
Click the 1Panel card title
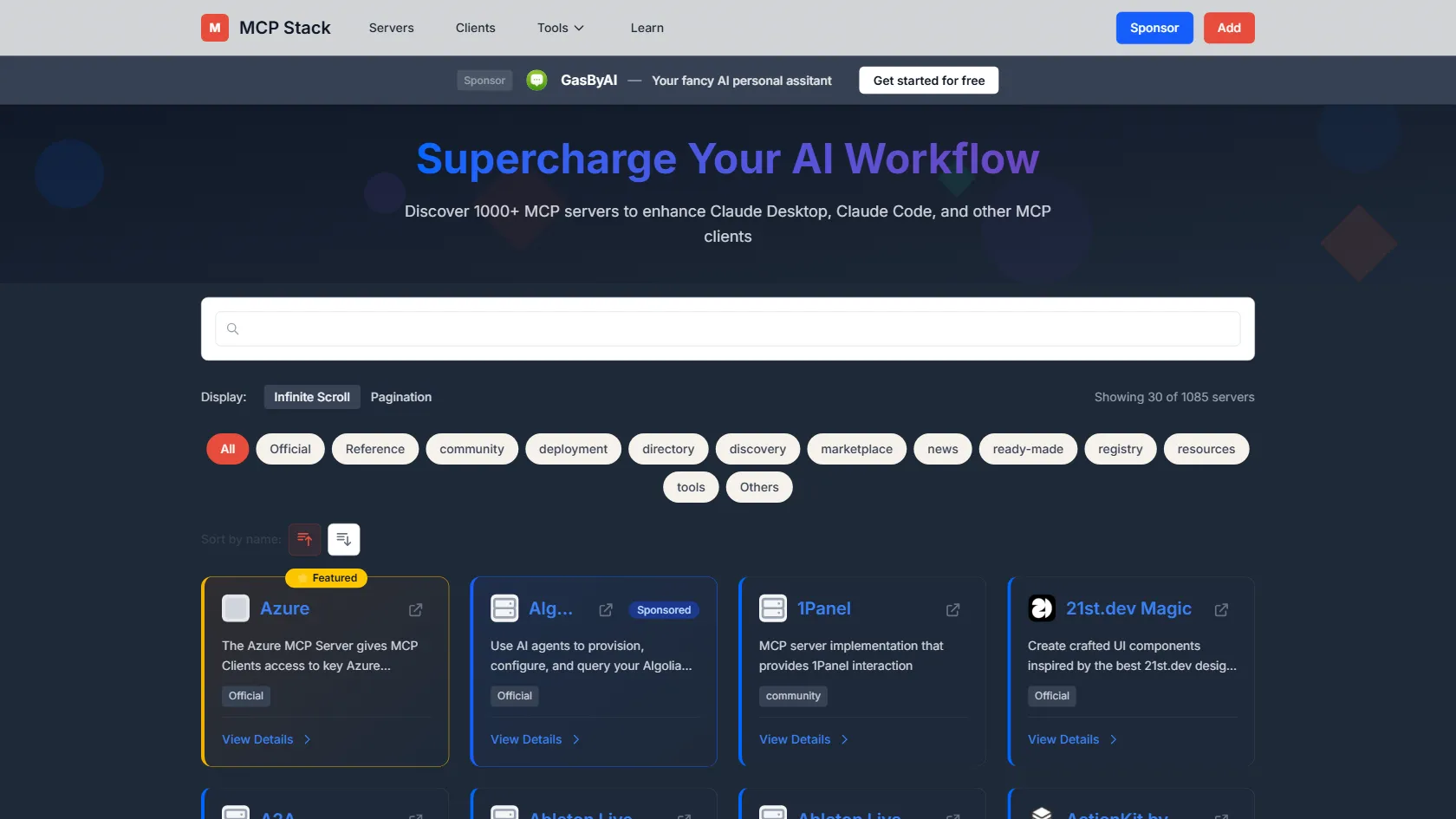coord(824,608)
